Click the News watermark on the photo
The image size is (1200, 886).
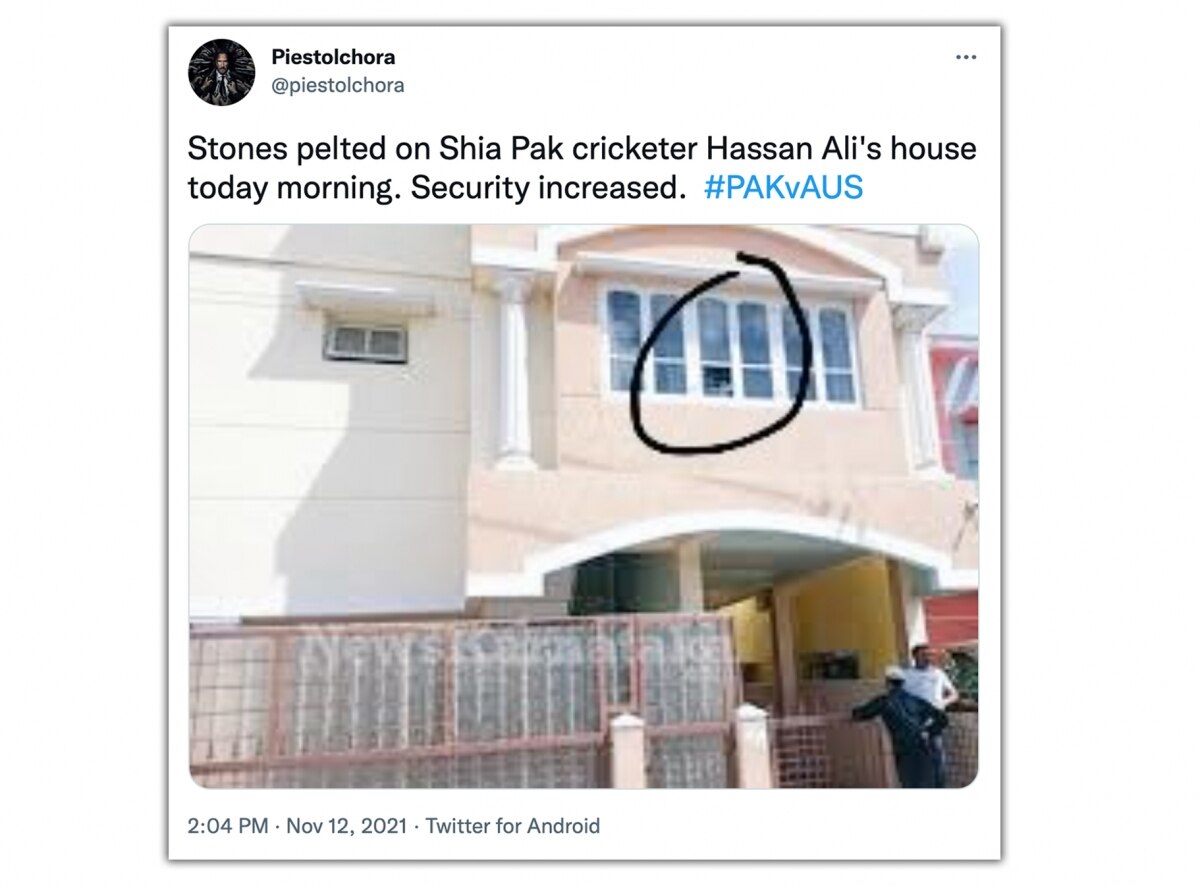tap(518, 652)
